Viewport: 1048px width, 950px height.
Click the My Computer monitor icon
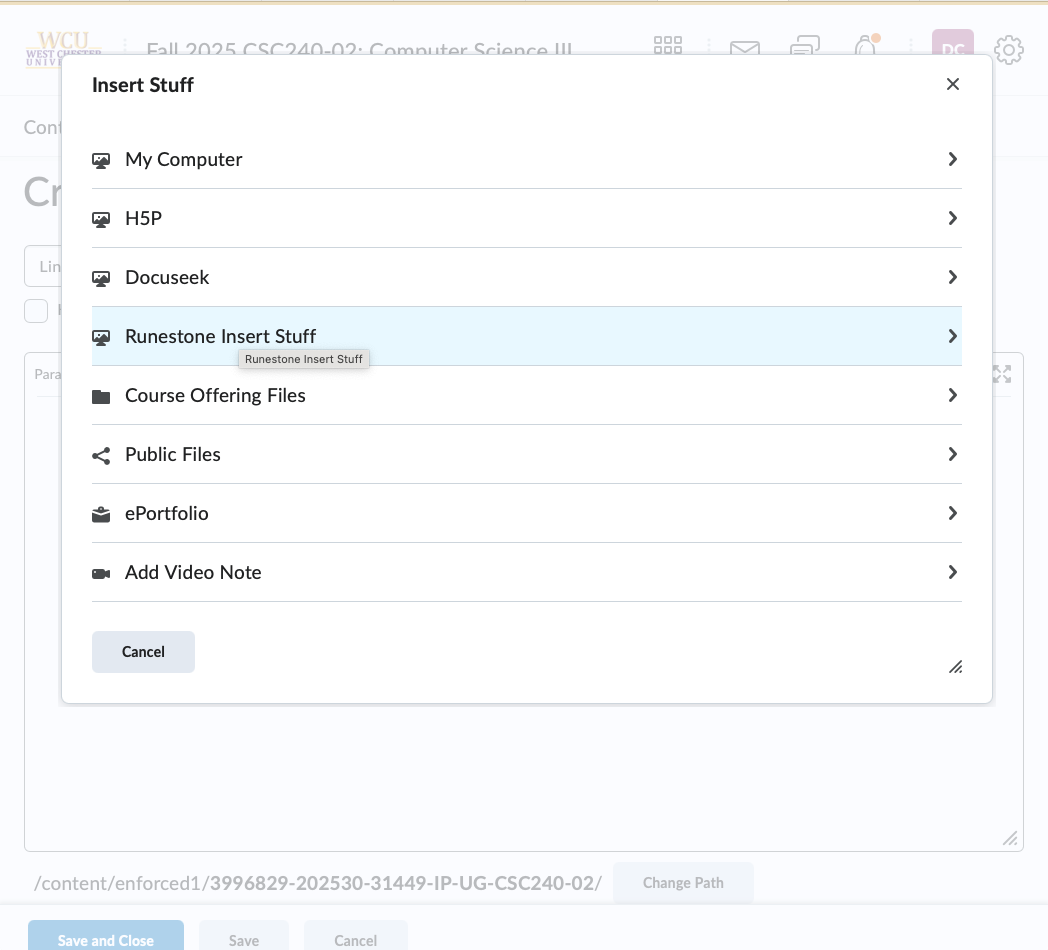pos(101,160)
